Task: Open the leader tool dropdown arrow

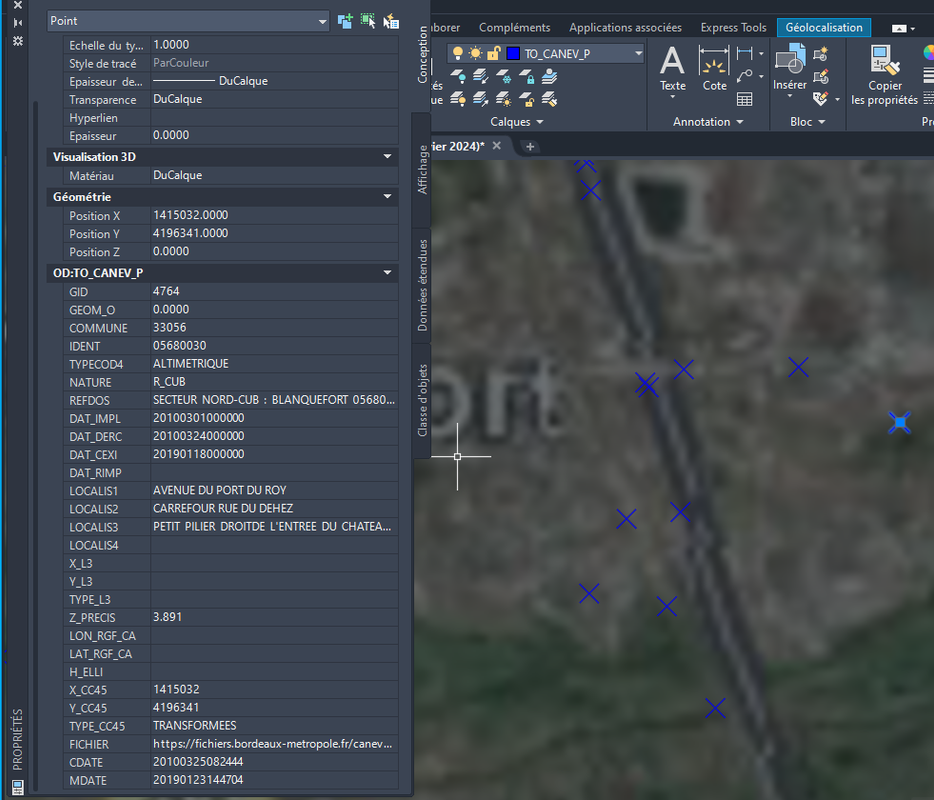Action: pos(761,76)
